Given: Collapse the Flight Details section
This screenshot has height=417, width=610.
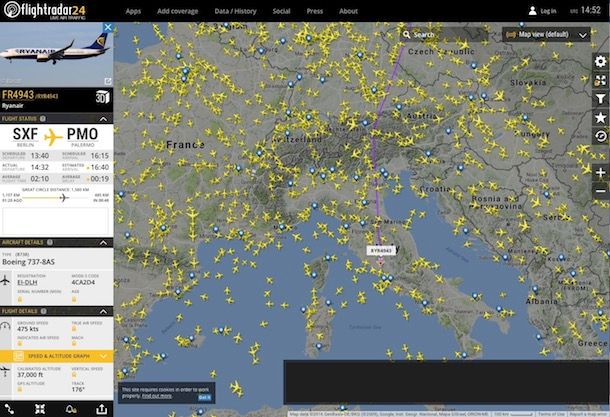Looking at the screenshot, I should pos(103,311).
